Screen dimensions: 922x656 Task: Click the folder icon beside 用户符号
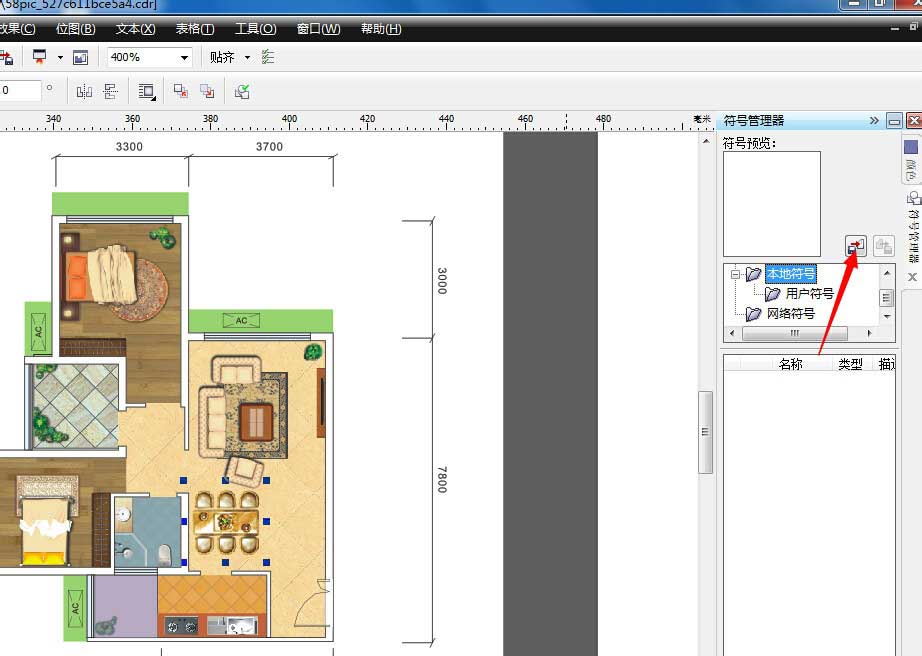pyautogui.click(x=772, y=293)
